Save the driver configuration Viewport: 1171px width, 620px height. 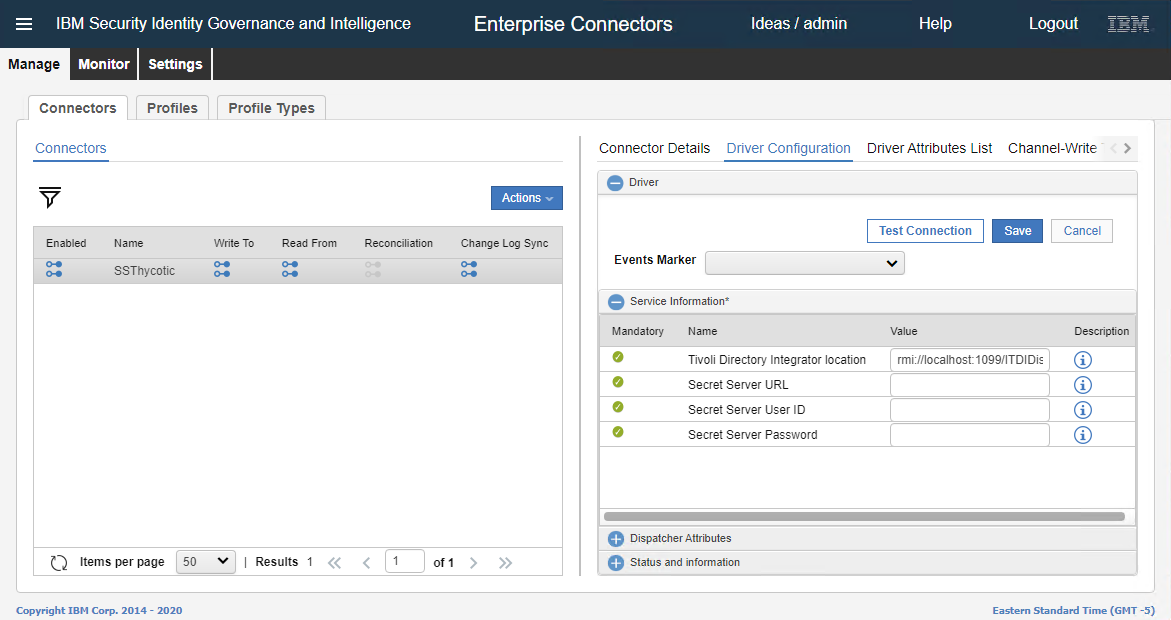coord(1017,230)
